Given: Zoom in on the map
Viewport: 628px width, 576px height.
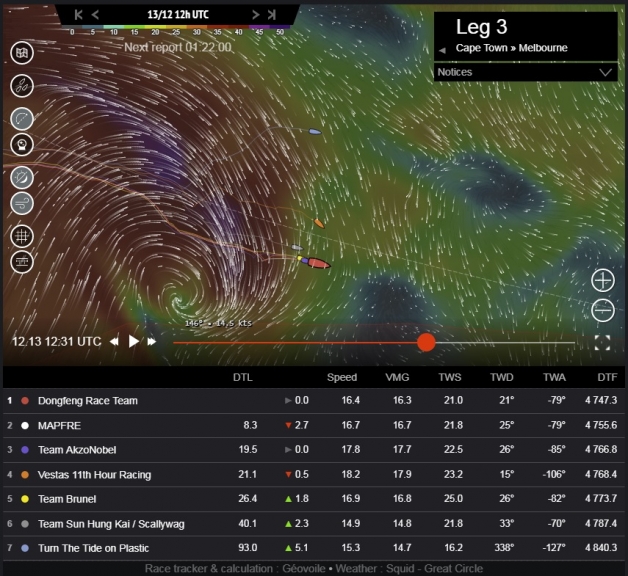Looking at the screenshot, I should point(603,280).
